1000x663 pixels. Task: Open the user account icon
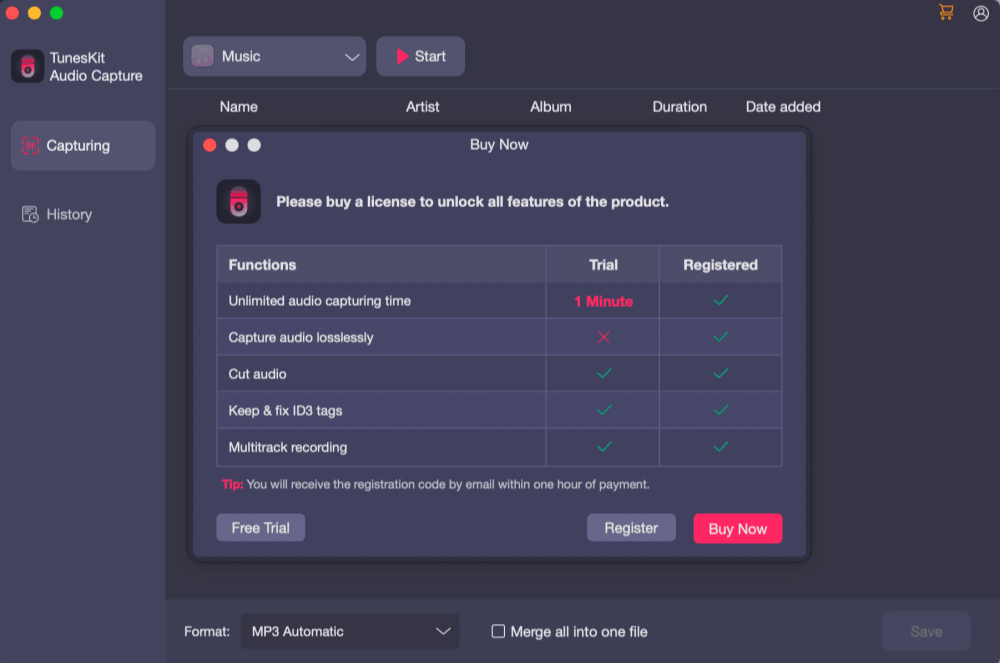[x=980, y=13]
